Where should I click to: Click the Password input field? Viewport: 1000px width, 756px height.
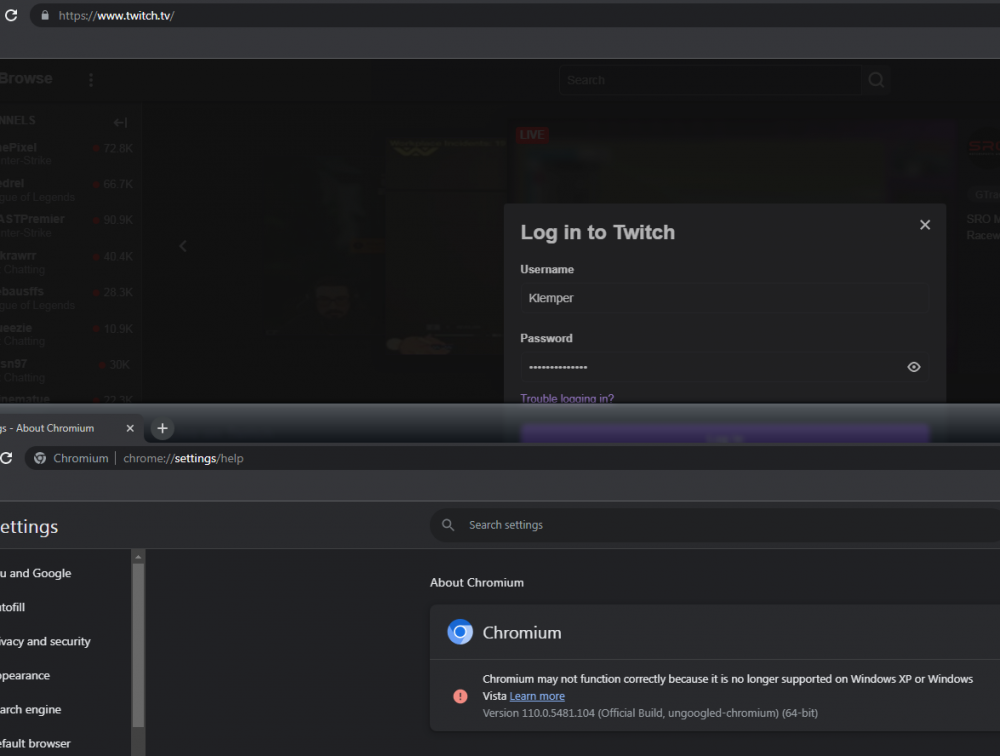click(710, 367)
